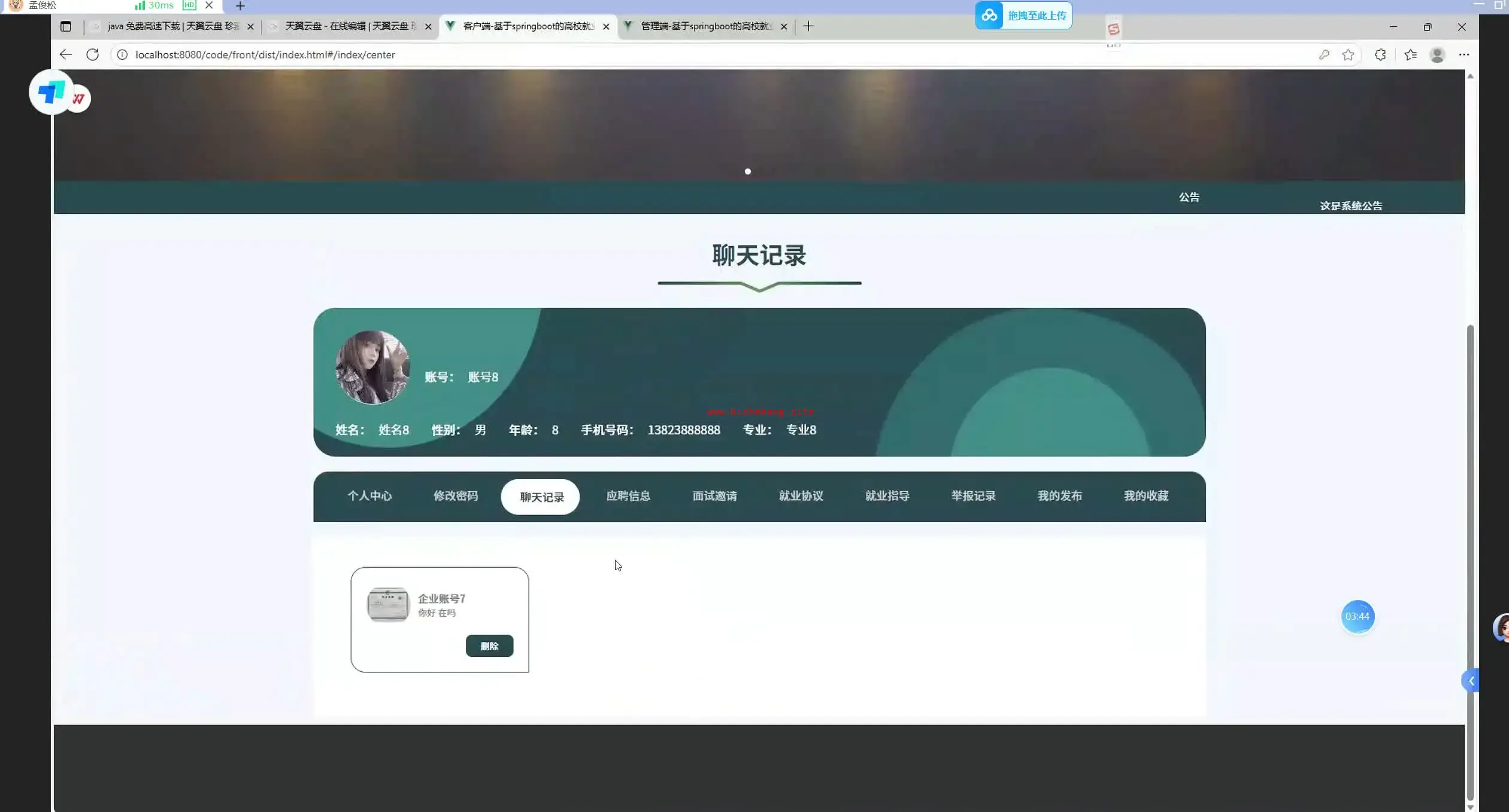
Task: Open 企业账号7 chat thumbnail
Action: point(388,604)
